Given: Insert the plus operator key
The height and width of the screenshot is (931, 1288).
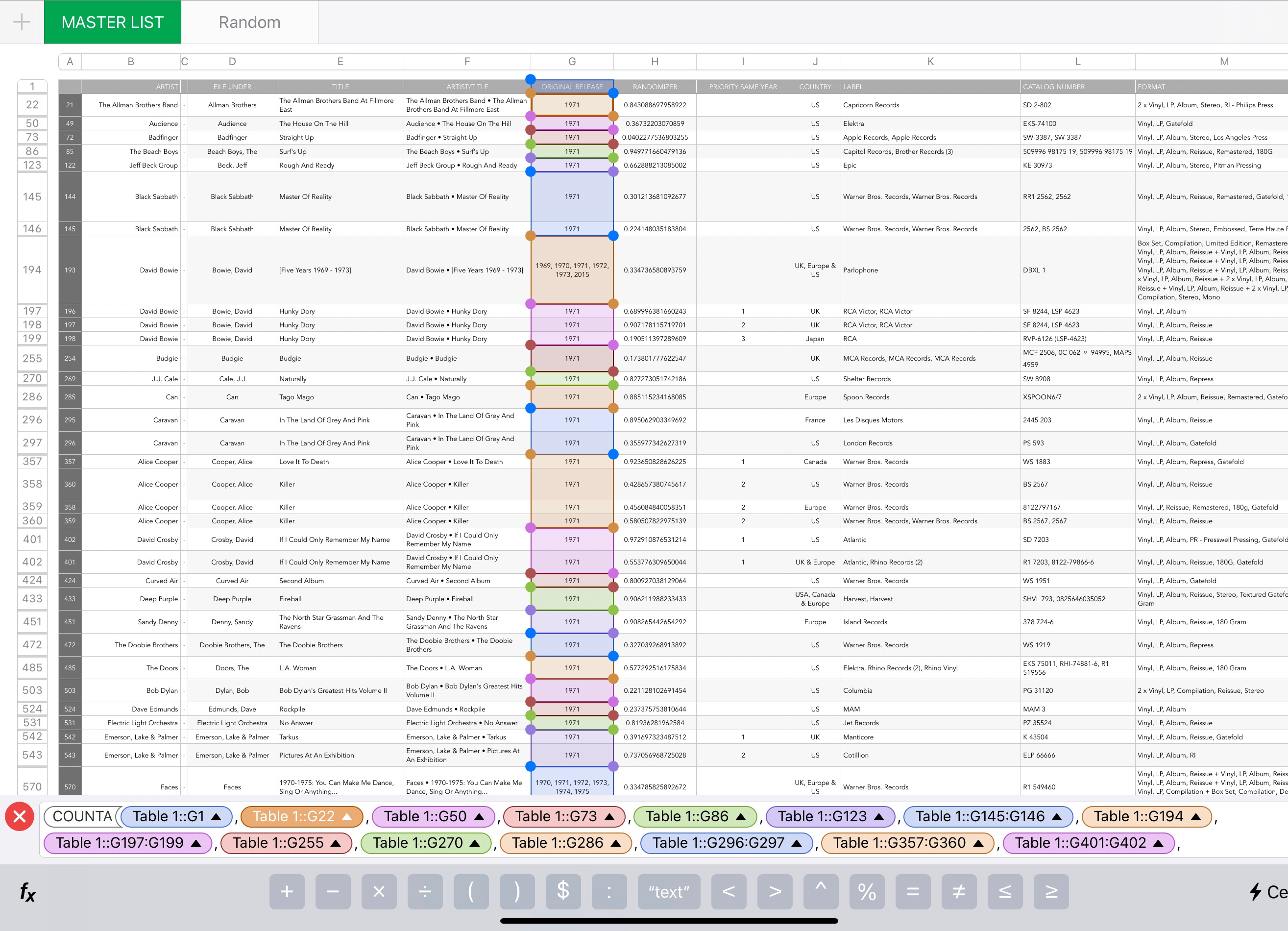Looking at the screenshot, I should click(x=287, y=891).
